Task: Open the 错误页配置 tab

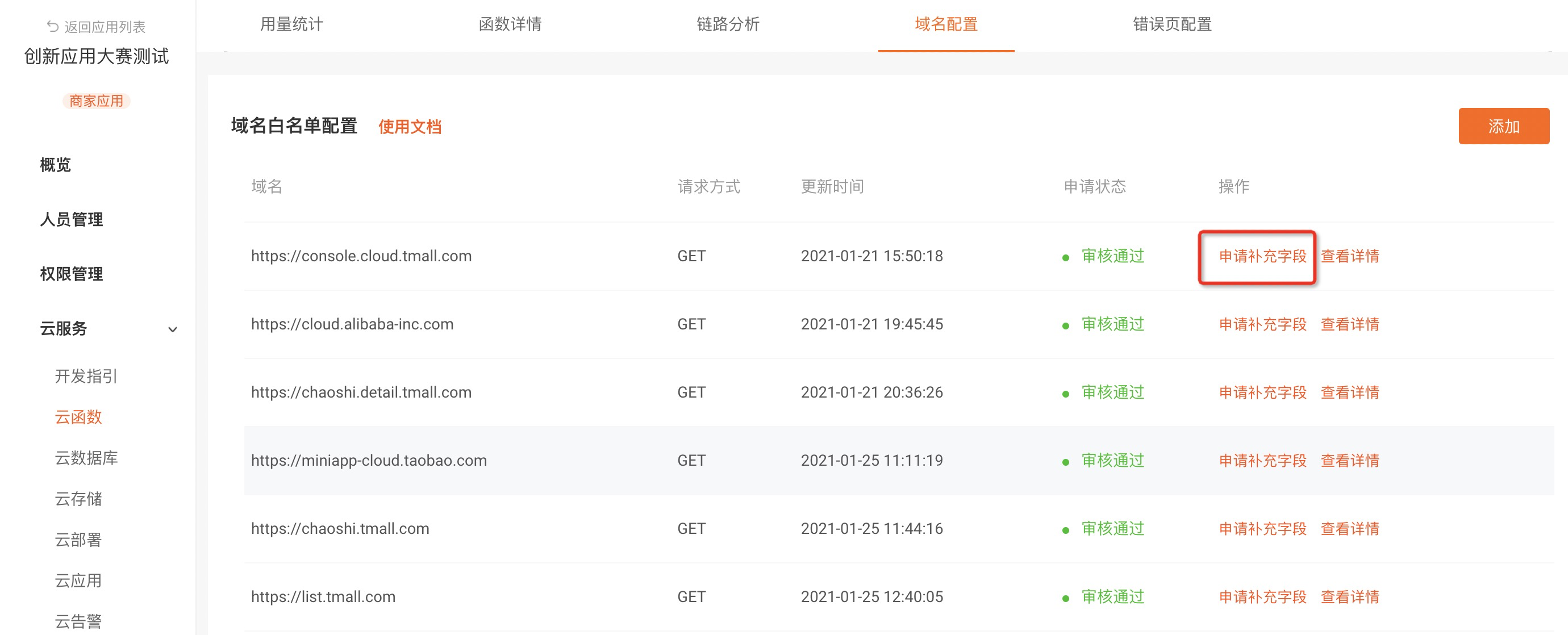Action: tap(1173, 24)
